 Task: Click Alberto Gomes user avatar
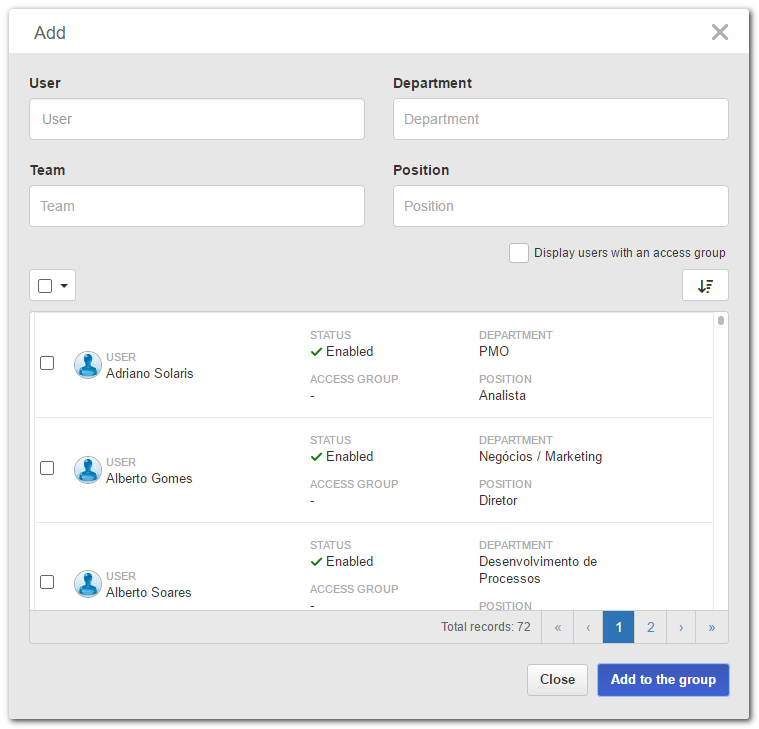[x=88, y=470]
